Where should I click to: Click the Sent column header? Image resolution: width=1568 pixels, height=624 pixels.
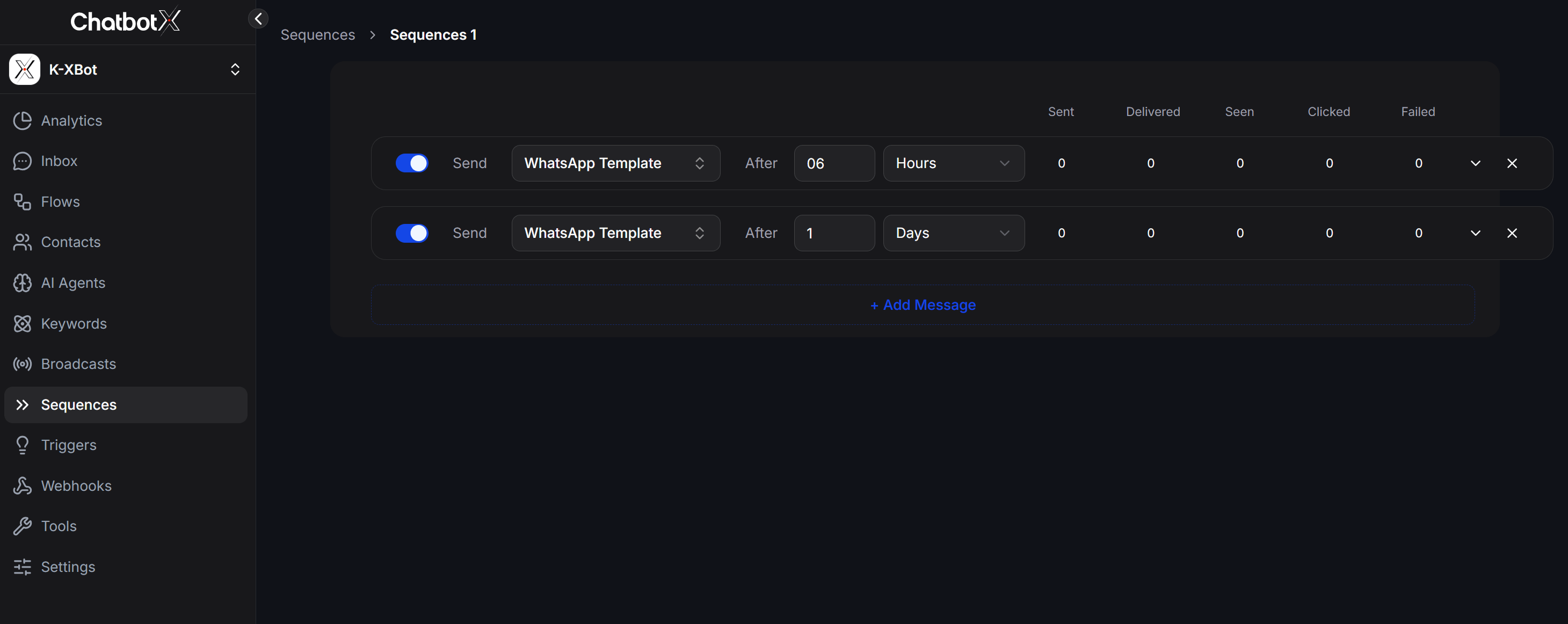1061,112
